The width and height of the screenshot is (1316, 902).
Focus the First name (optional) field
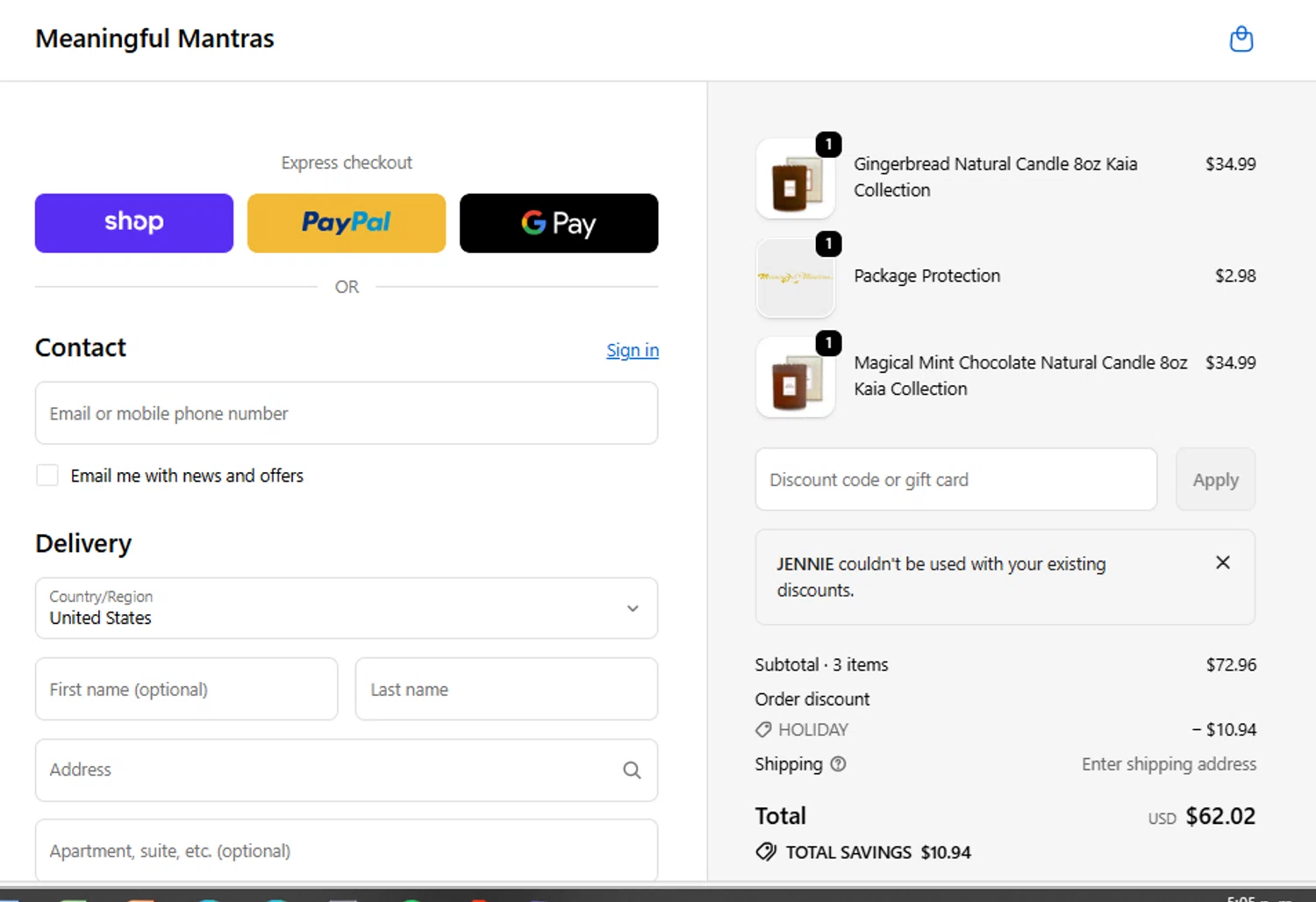187,689
